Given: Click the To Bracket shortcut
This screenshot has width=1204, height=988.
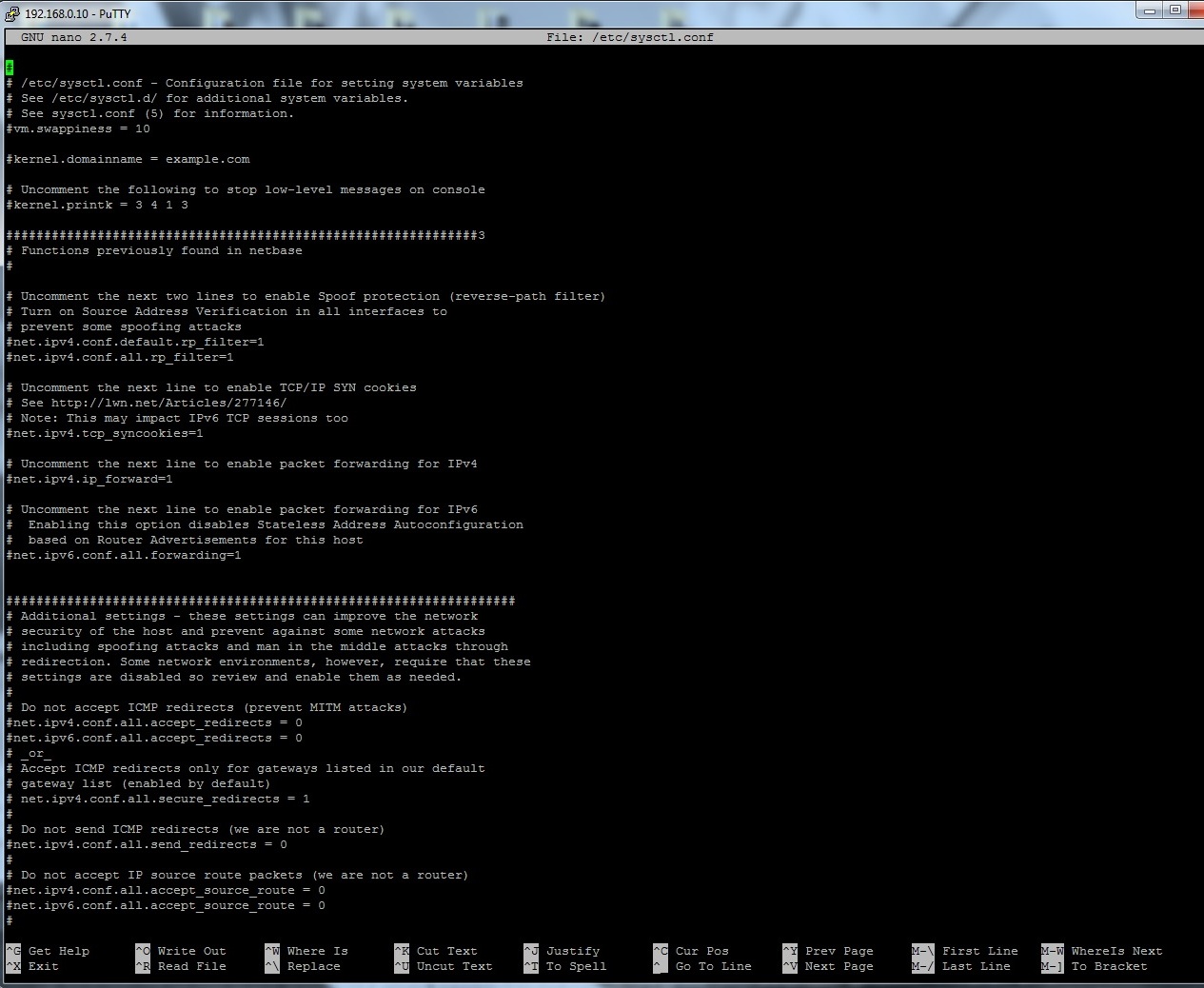Looking at the screenshot, I should coord(1095,966).
